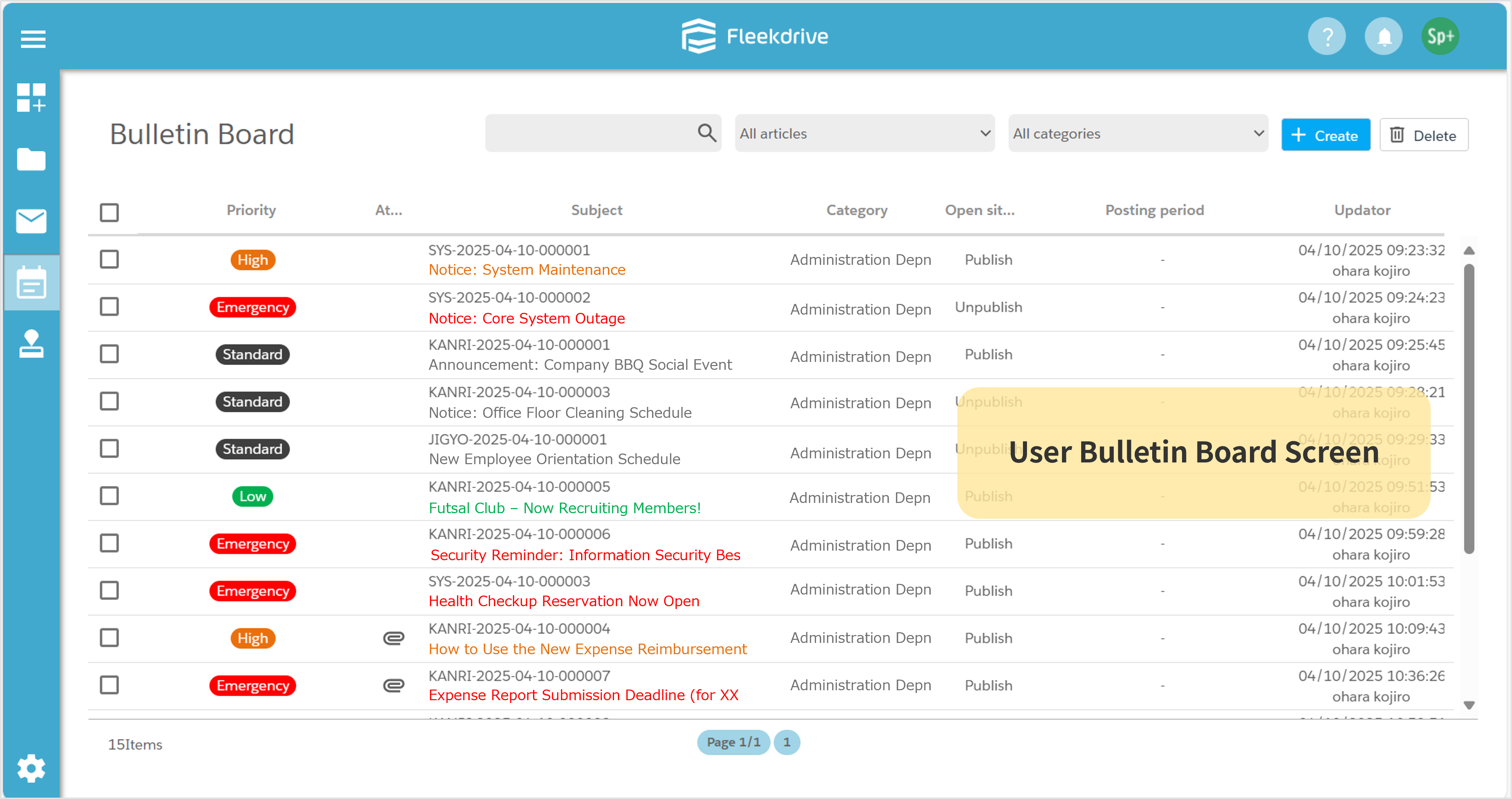
Task: Click the Delete button
Action: (1424, 135)
